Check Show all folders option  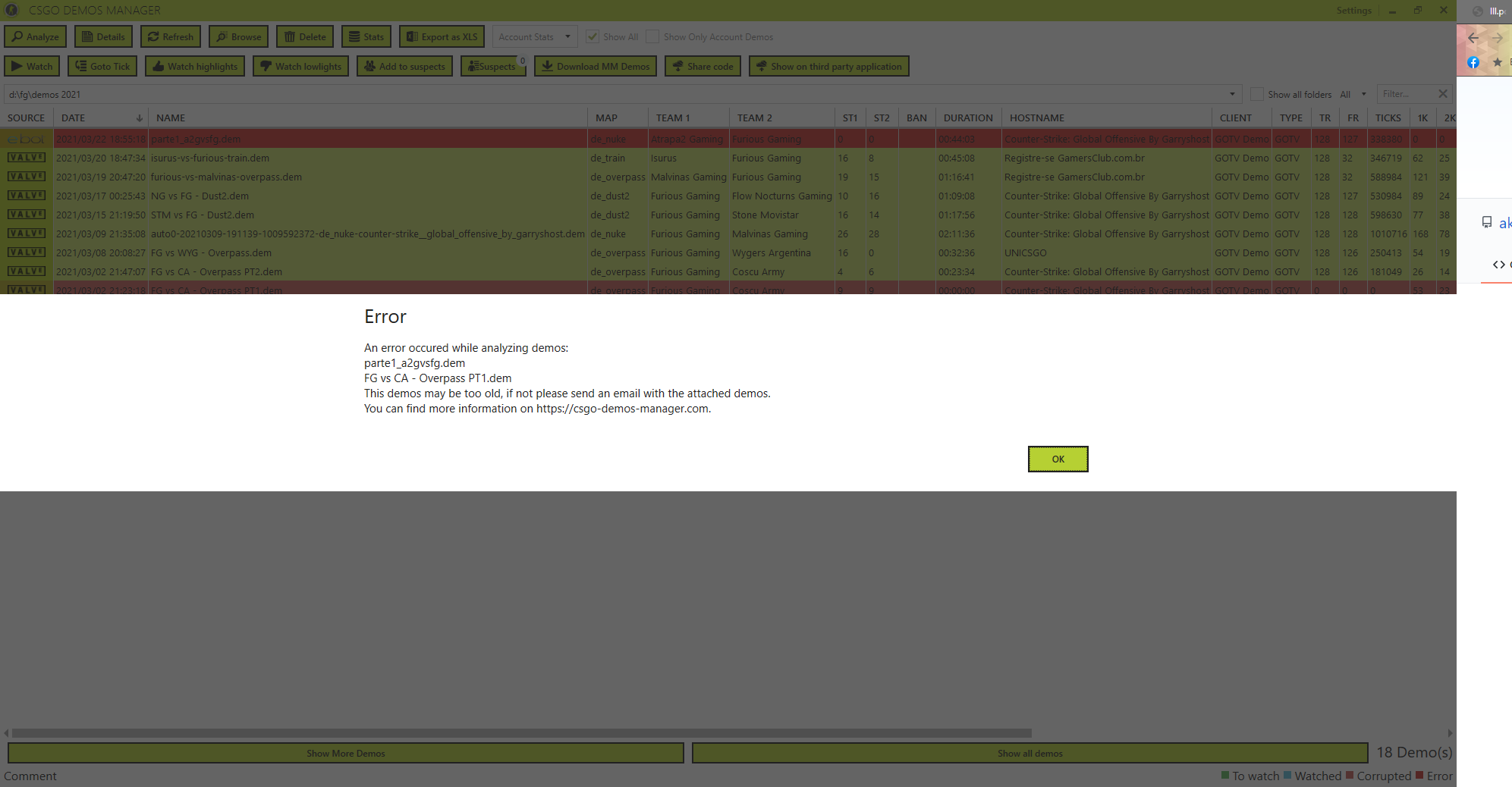(1257, 94)
